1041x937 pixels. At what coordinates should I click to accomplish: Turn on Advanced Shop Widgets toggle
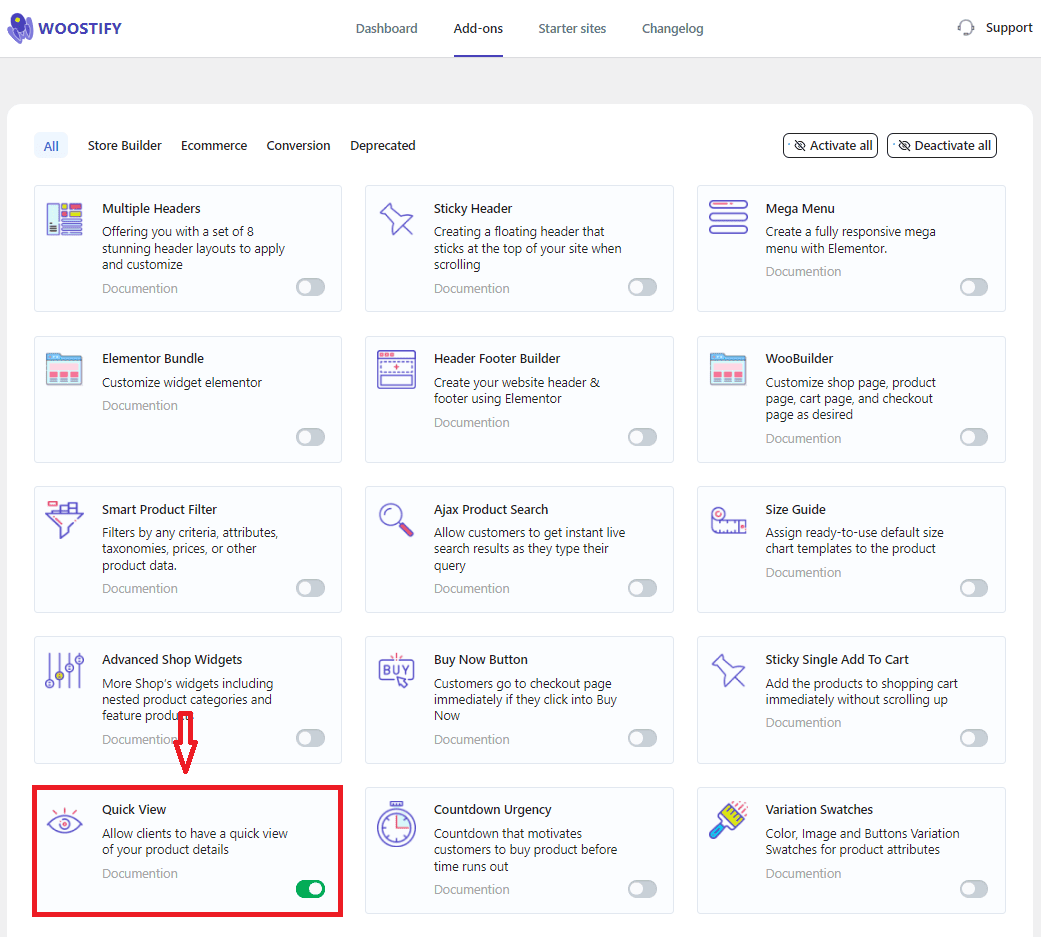(x=311, y=738)
